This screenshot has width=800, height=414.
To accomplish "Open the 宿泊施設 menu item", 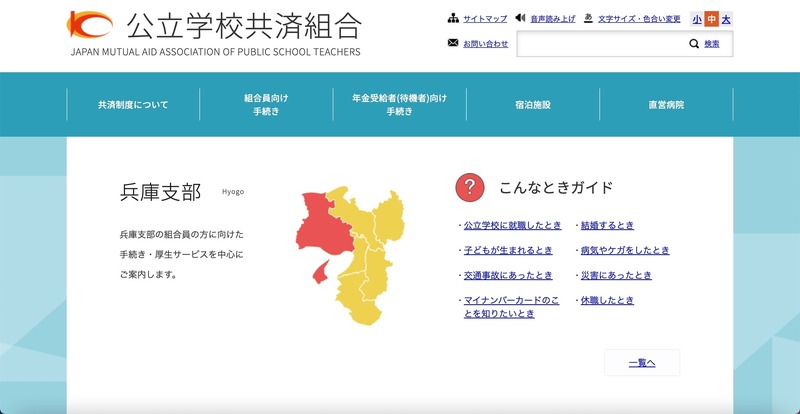I will (x=533, y=104).
